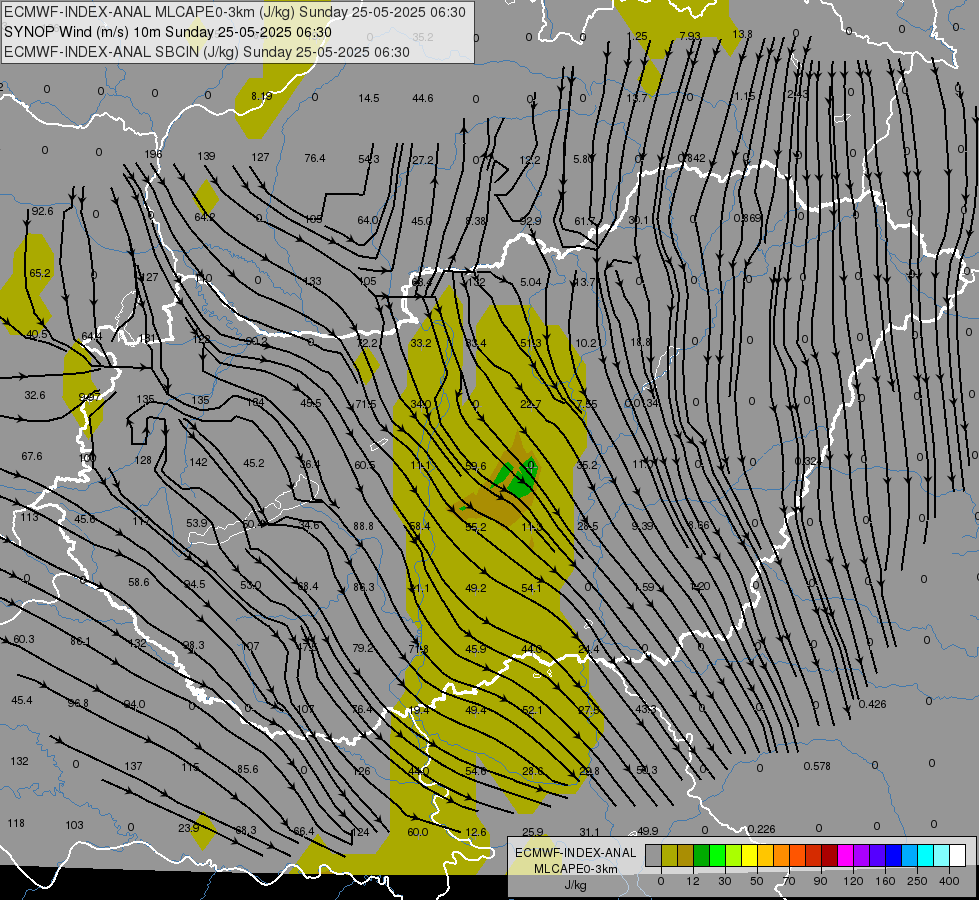Click the 67.6 grid value
The width and height of the screenshot is (979, 900).
click(32, 457)
